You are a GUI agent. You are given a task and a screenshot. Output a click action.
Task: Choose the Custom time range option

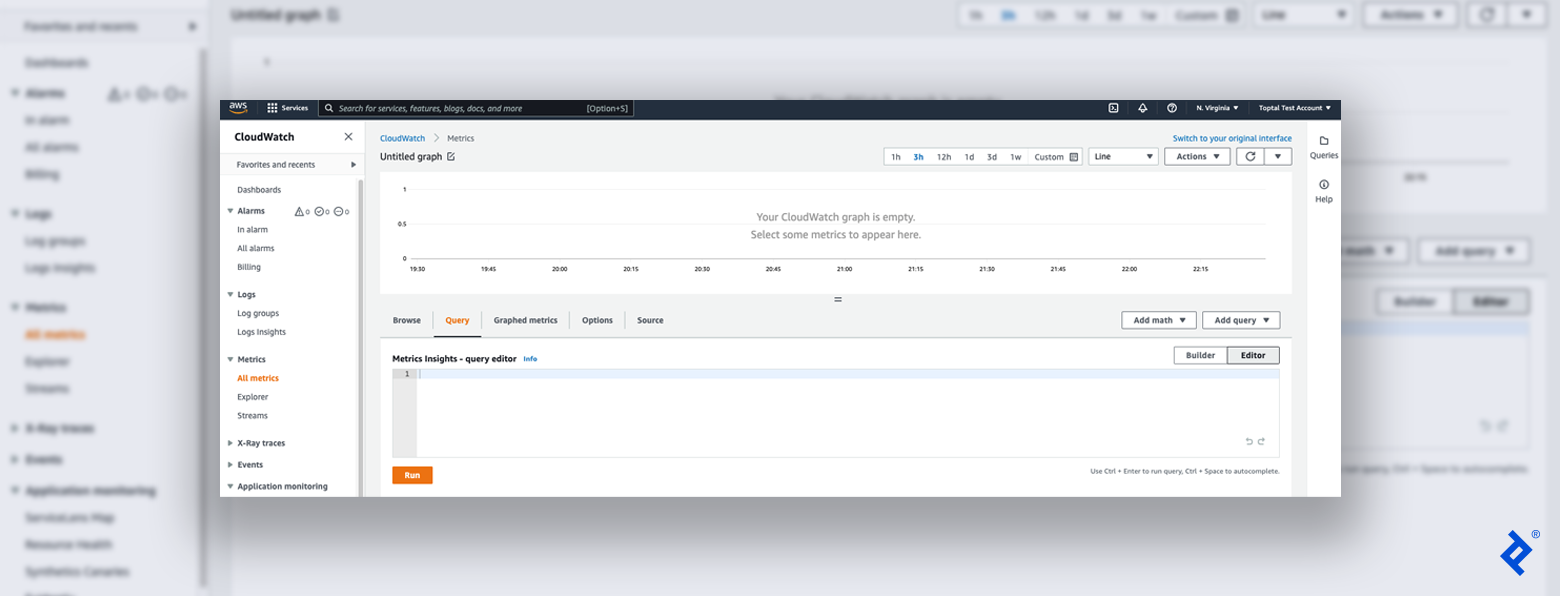point(1049,157)
